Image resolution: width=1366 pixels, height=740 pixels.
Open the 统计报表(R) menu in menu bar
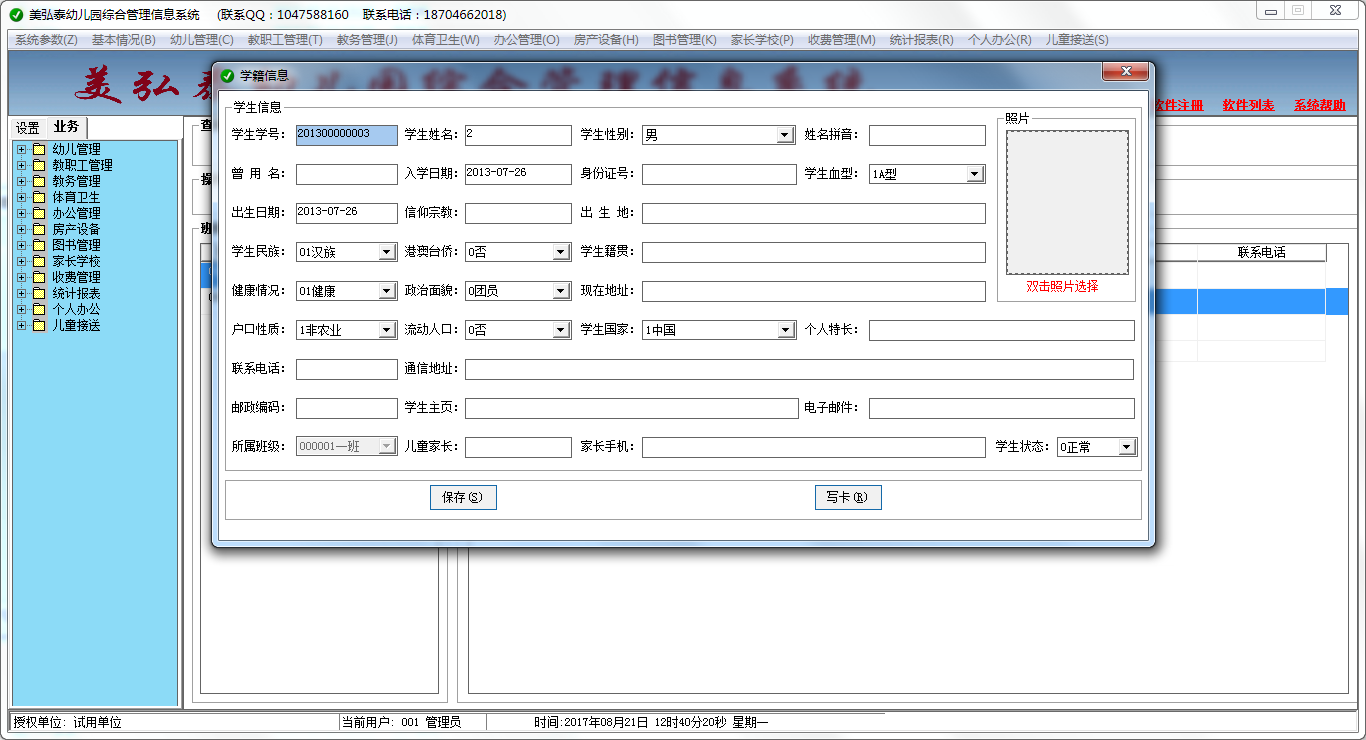(x=922, y=40)
